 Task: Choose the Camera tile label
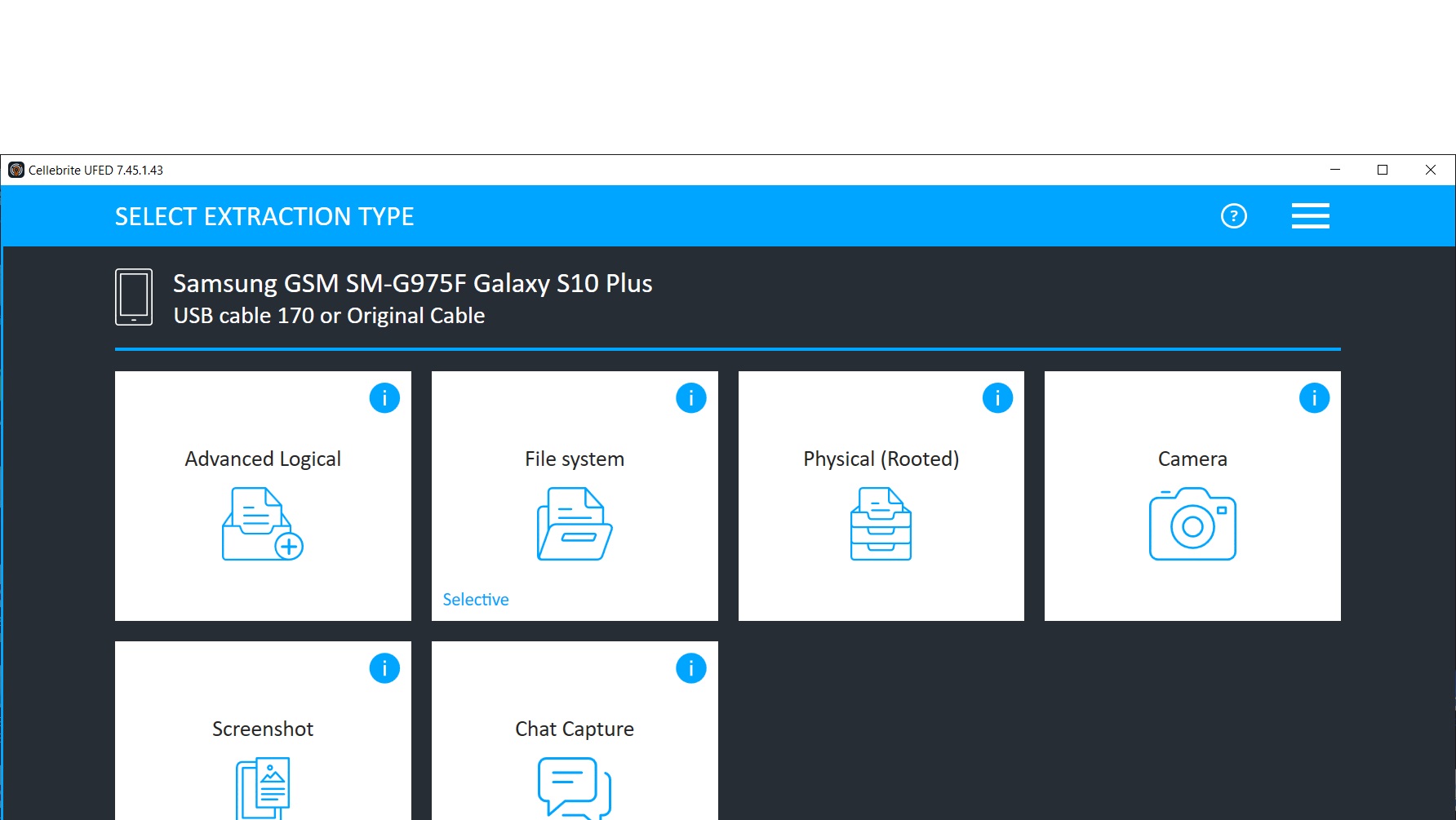[x=1192, y=459]
